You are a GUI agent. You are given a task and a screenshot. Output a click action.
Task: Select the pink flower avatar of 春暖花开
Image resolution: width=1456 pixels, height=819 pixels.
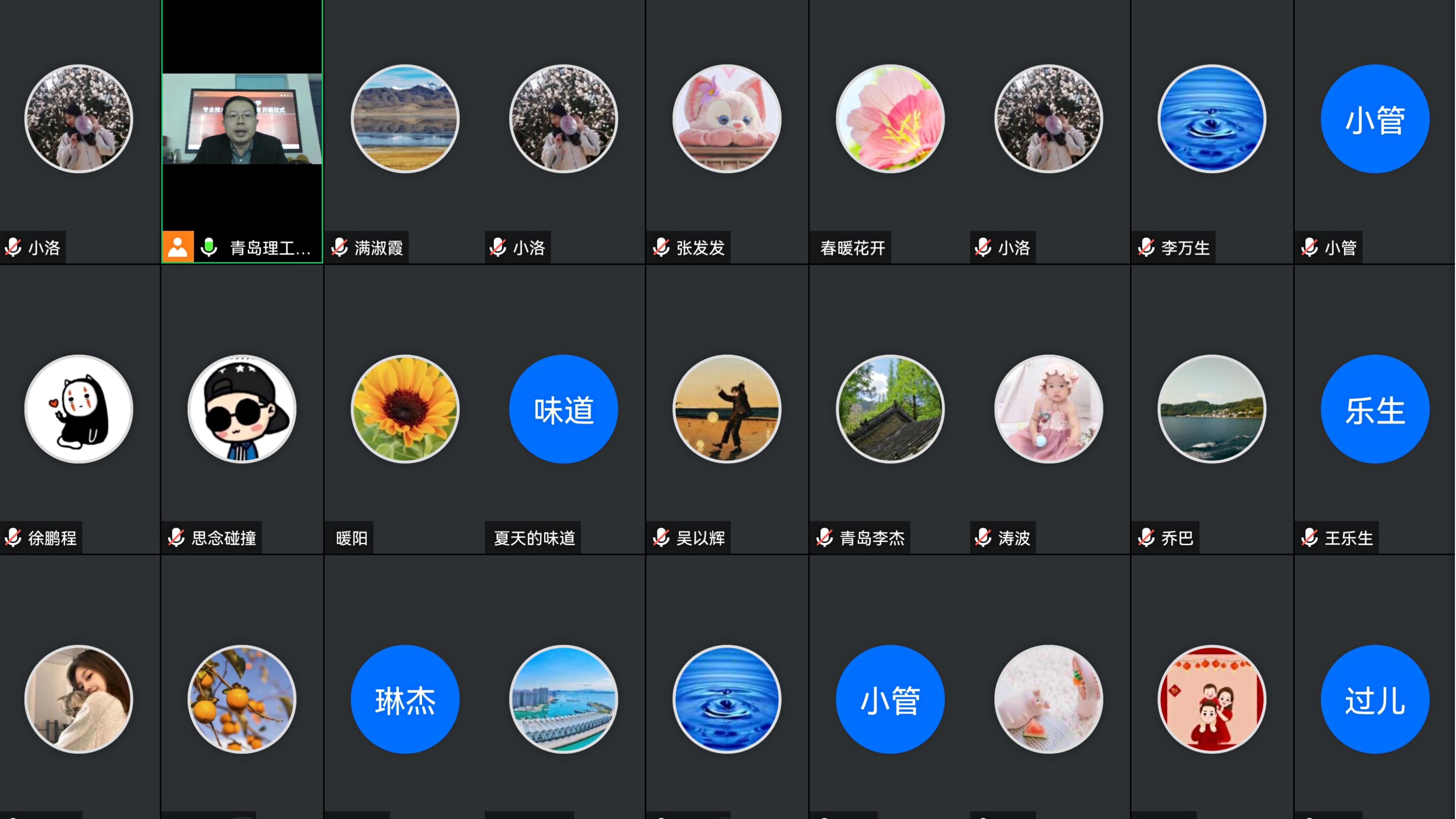click(890, 119)
